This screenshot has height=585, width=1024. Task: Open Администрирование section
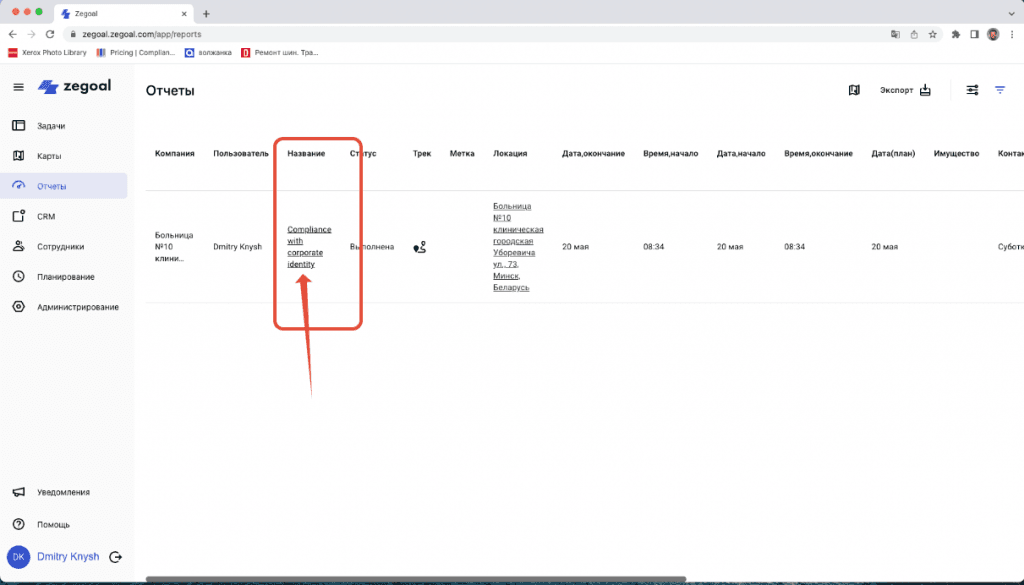(x=77, y=307)
